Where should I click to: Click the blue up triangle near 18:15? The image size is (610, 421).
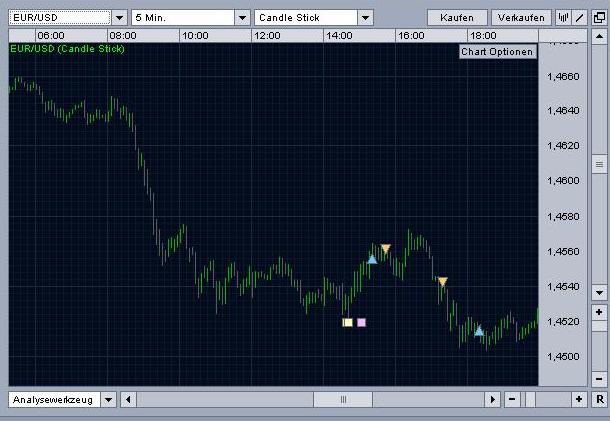point(479,331)
